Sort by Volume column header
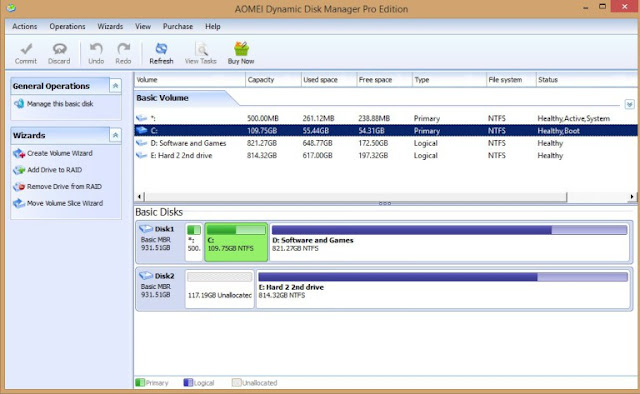640x394 pixels. point(190,80)
